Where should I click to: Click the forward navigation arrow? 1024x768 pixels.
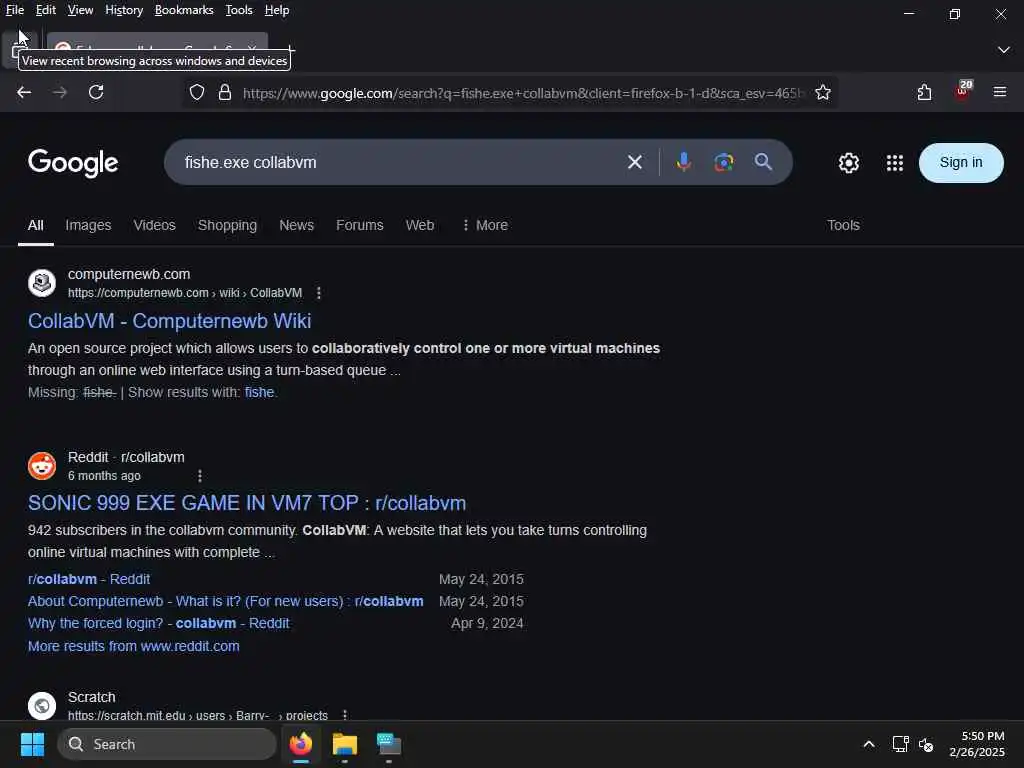pyautogui.click(x=60, y=92)
